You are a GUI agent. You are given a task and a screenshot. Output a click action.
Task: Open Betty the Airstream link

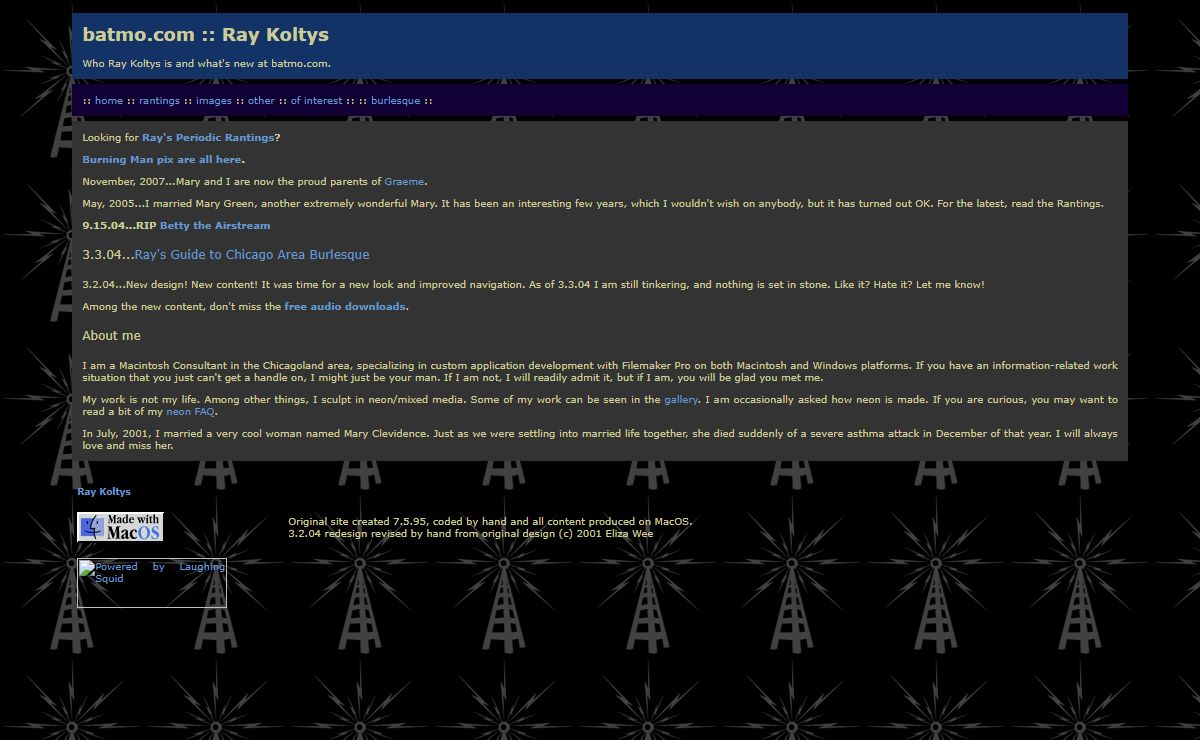[215, 226]
